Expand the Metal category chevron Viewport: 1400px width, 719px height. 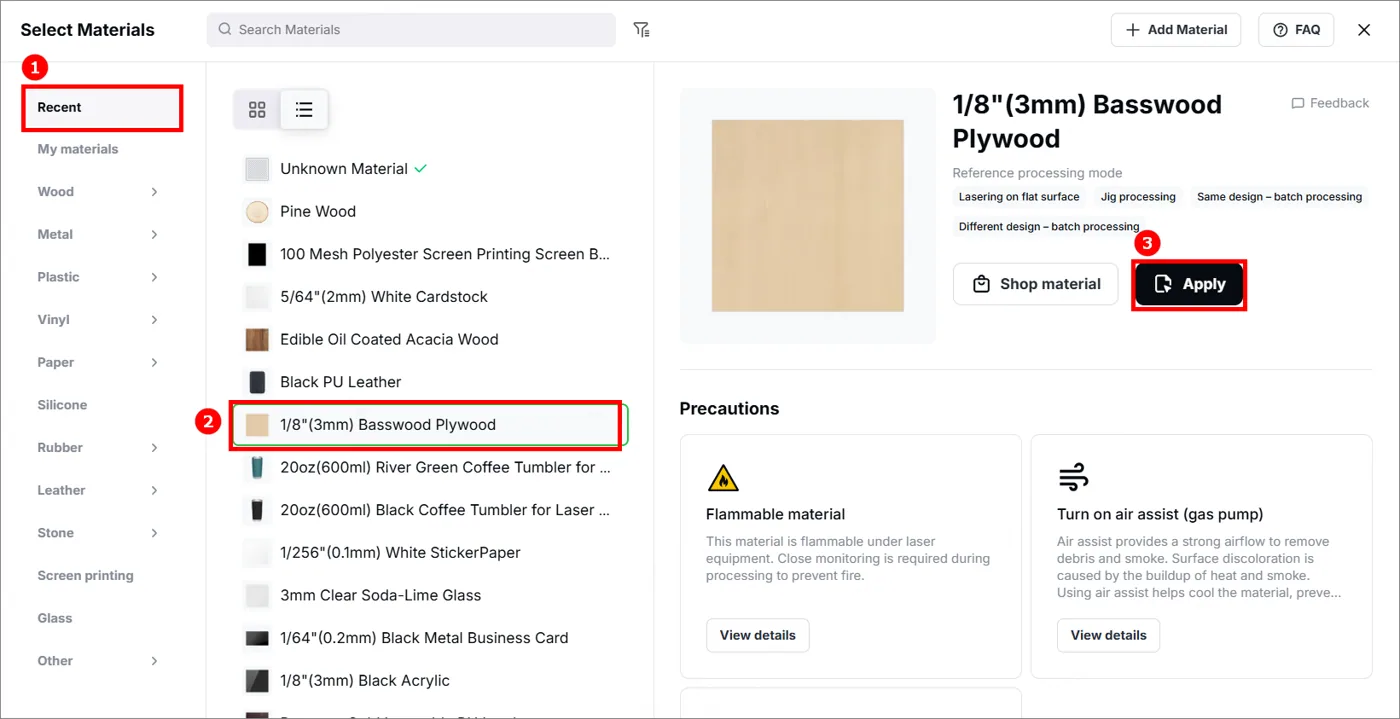pyautogui.click(x=154, y=235)
